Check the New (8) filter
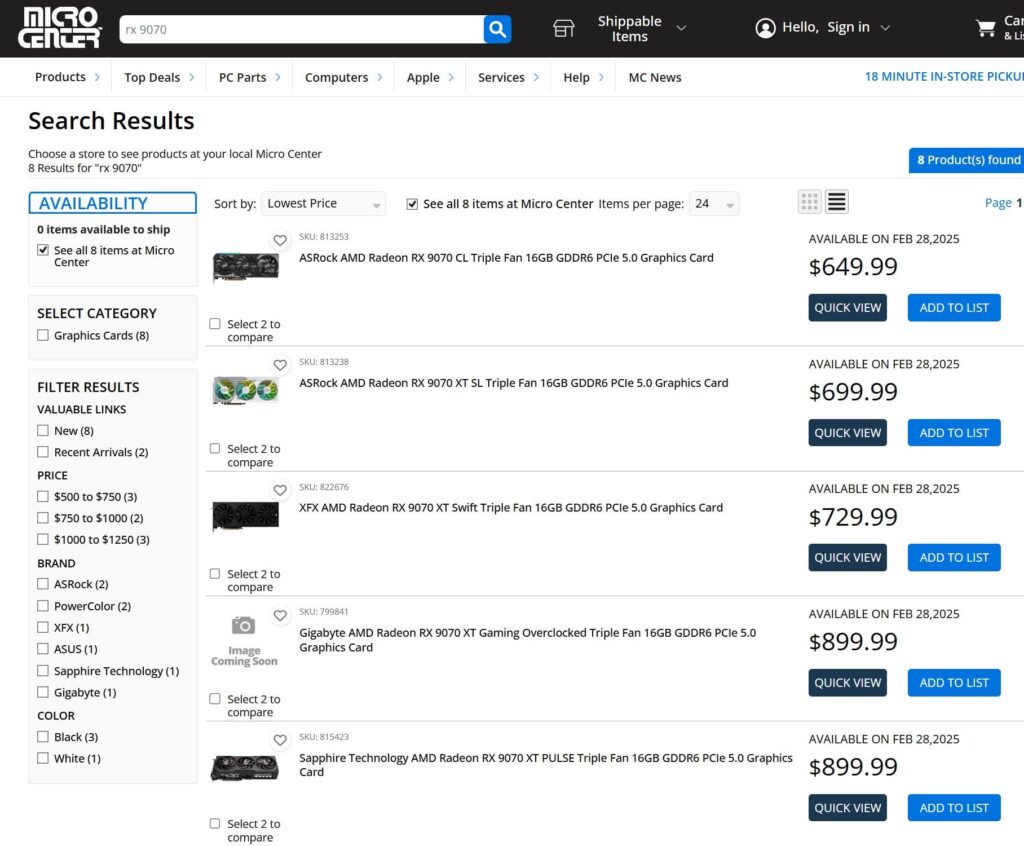This screenshot has width=1024, height=846. [x=43, y=431]
